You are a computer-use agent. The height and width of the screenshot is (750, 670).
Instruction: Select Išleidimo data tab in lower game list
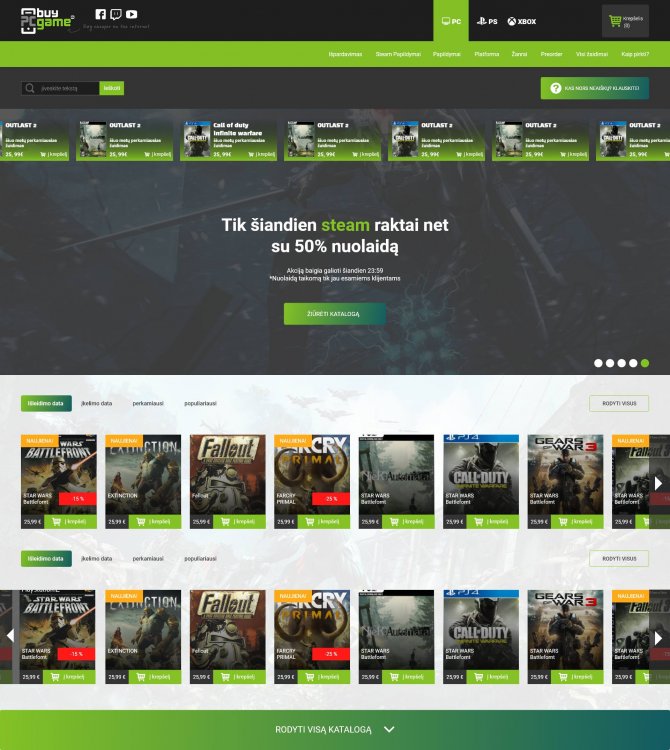coord(46,558)
